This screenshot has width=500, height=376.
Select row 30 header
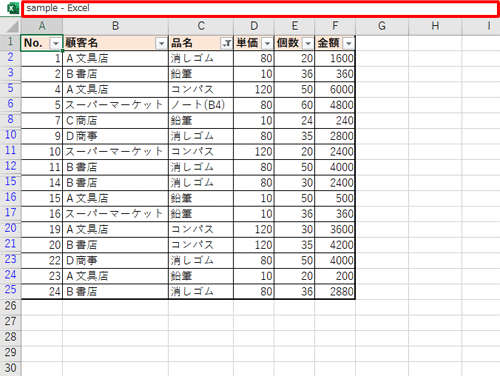[x=11, y=368]
